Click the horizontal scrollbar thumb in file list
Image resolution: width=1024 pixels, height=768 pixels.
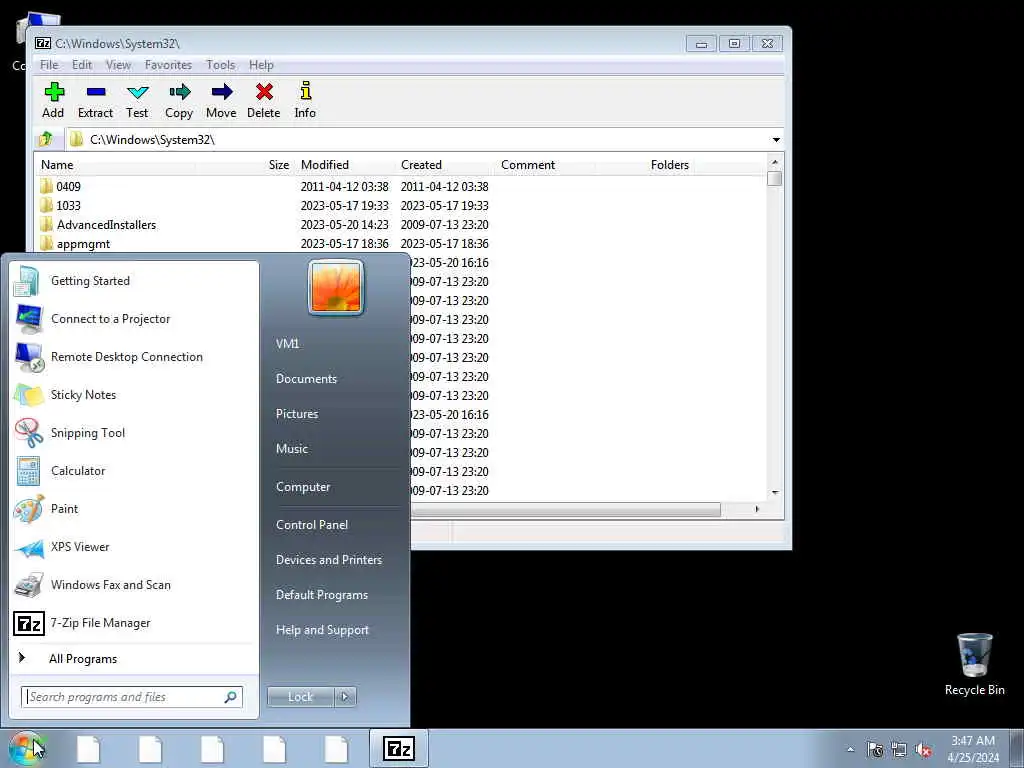coord(566,509)
